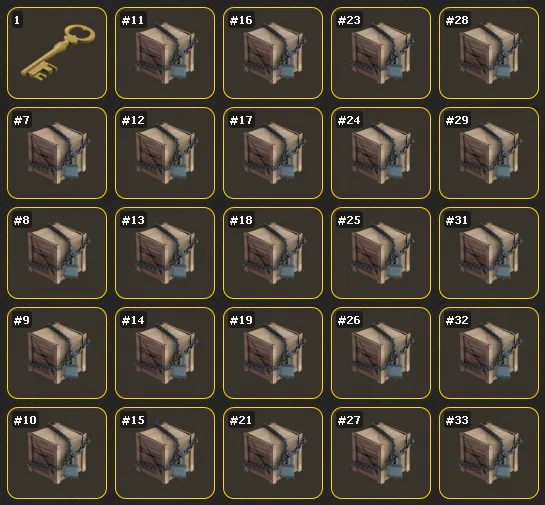
Task: Pick the crate numbered #28
Action: click(x=489, y=53)
